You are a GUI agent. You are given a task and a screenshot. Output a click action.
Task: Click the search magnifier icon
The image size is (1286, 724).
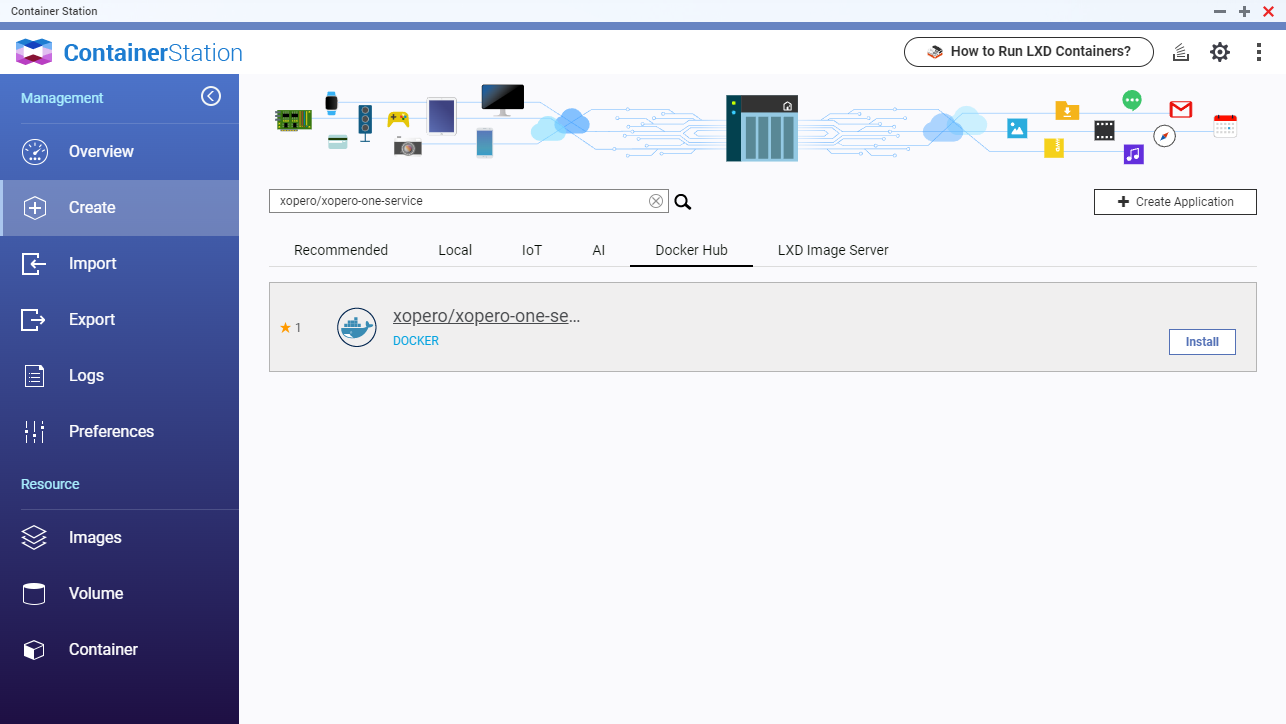(x=683, y=201)
